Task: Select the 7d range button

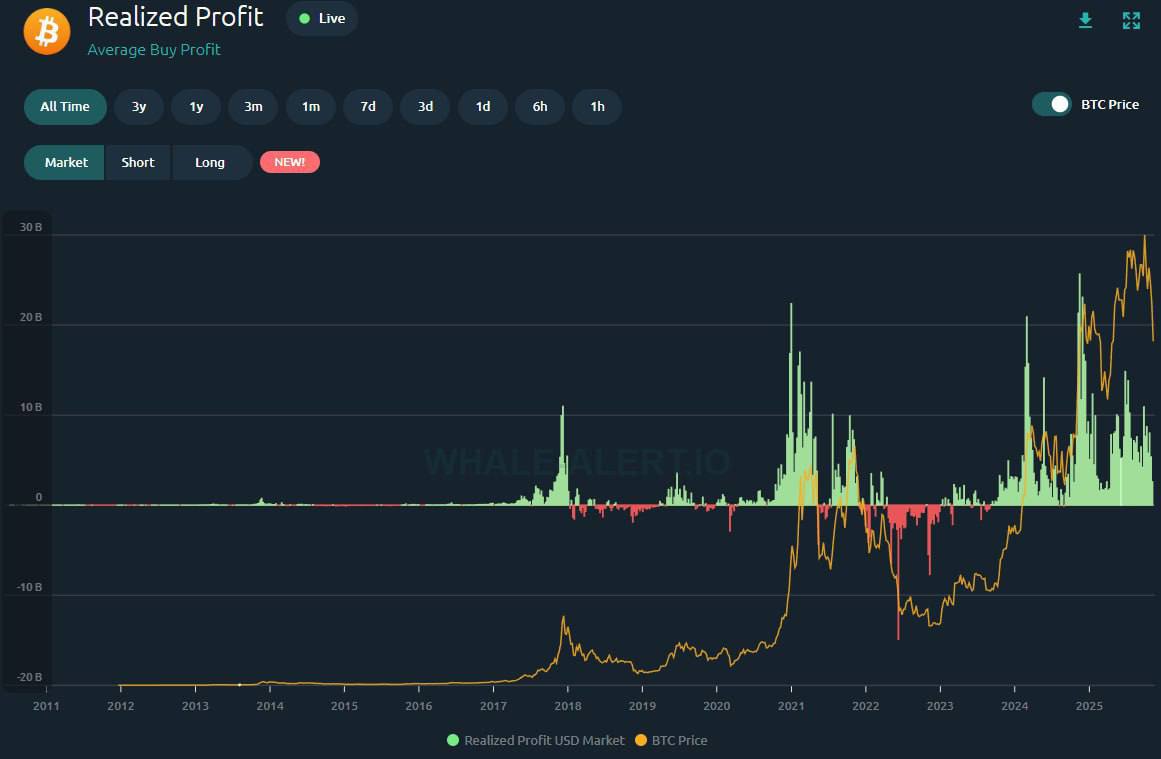Action: point(368,107)
